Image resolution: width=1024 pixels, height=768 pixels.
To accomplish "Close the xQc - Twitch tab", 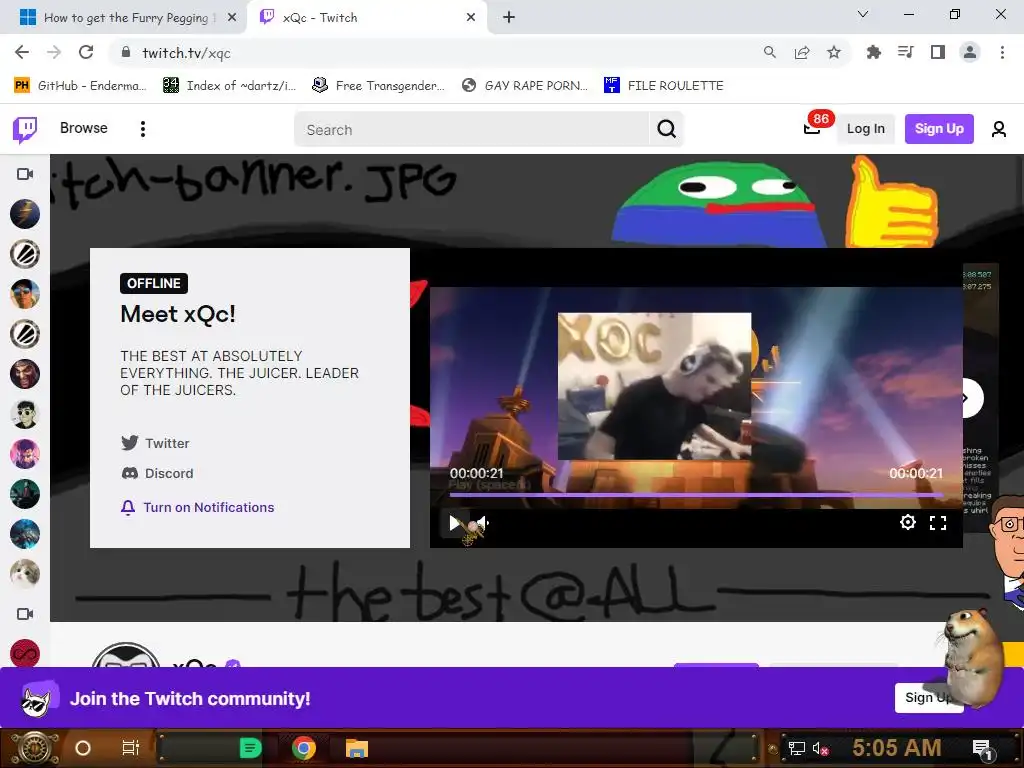I will 471,18.
